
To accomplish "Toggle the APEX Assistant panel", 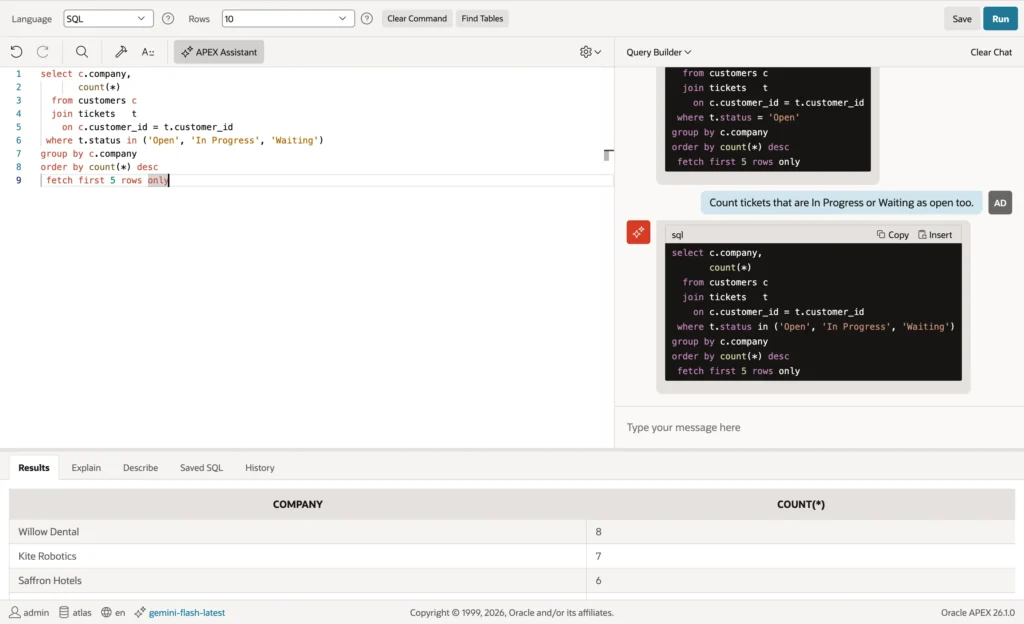I will pos(219,52).
